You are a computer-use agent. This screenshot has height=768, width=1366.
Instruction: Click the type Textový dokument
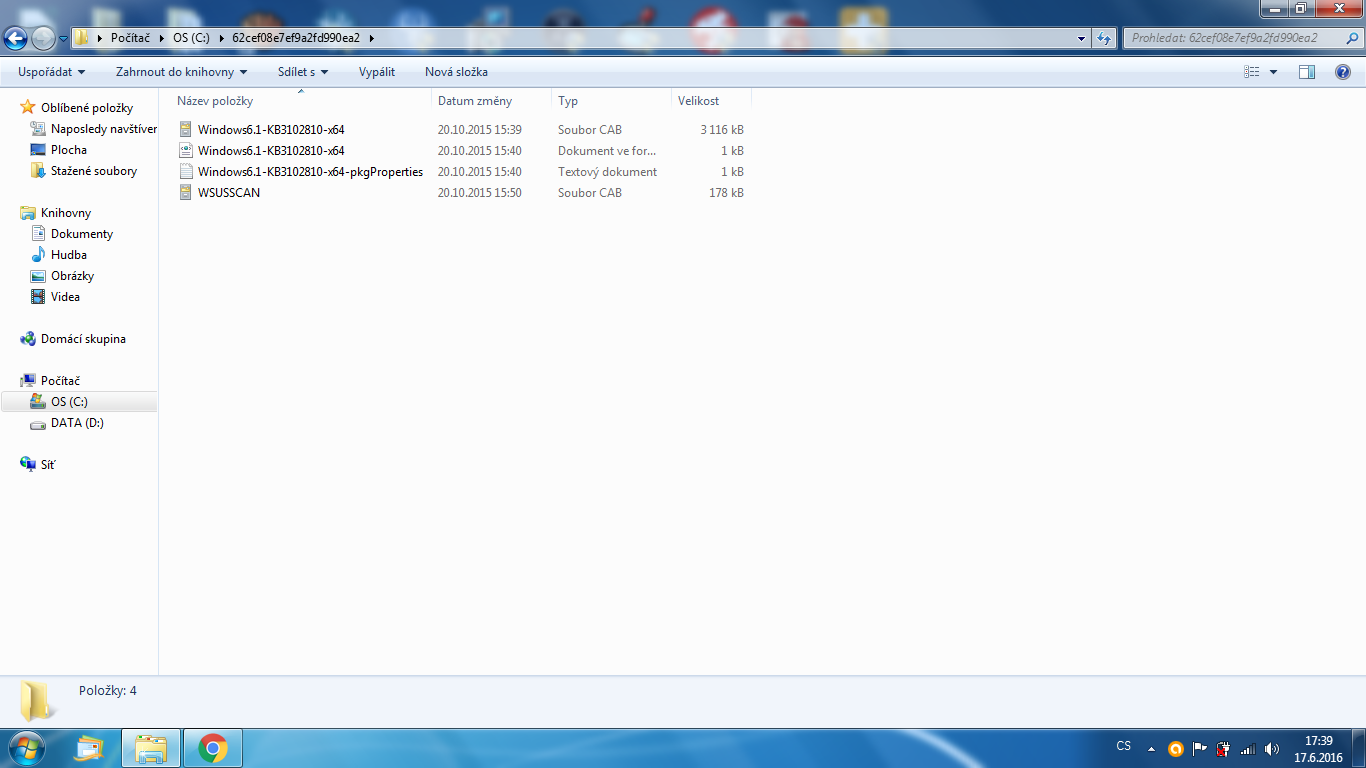click(x=607, y=172)
